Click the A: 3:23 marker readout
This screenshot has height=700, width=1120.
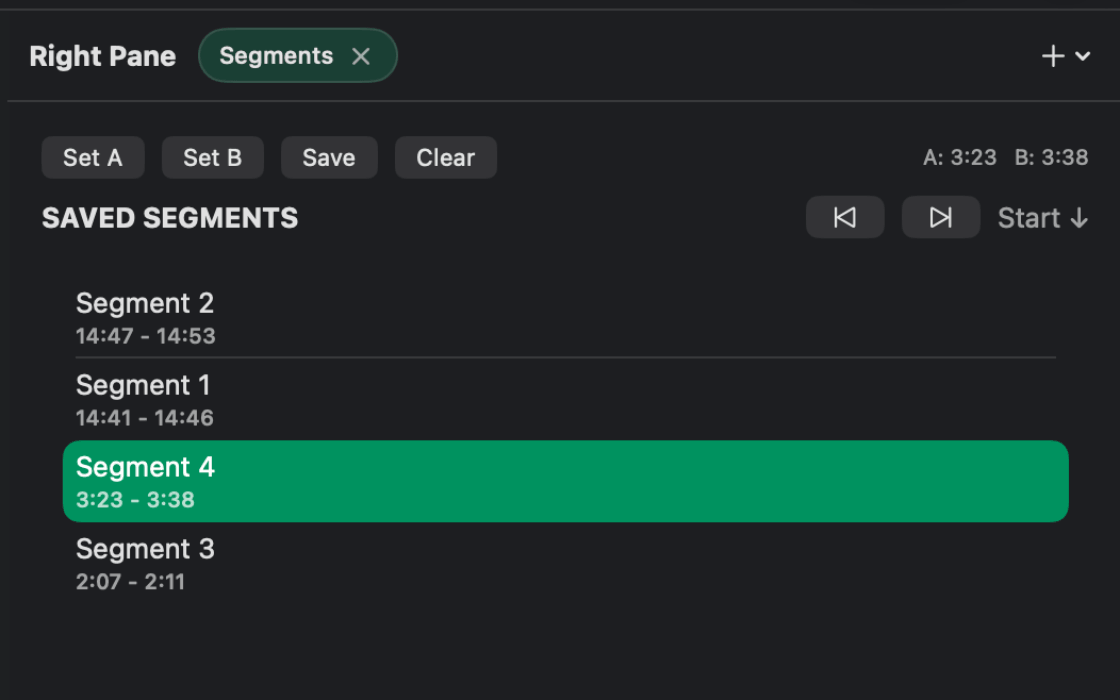959,158
